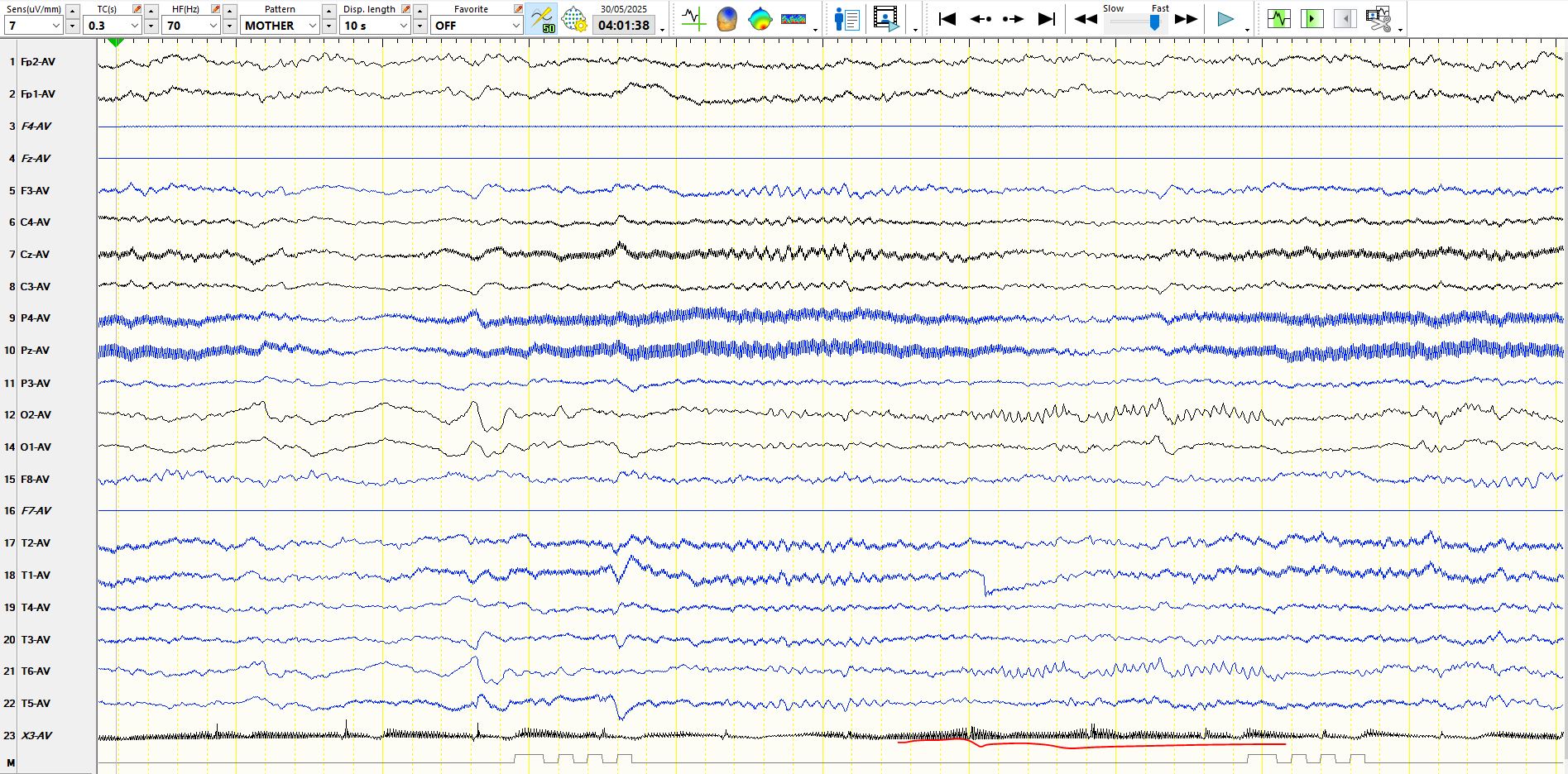Select the Cz-AV channel label

[x=35, y=255]
